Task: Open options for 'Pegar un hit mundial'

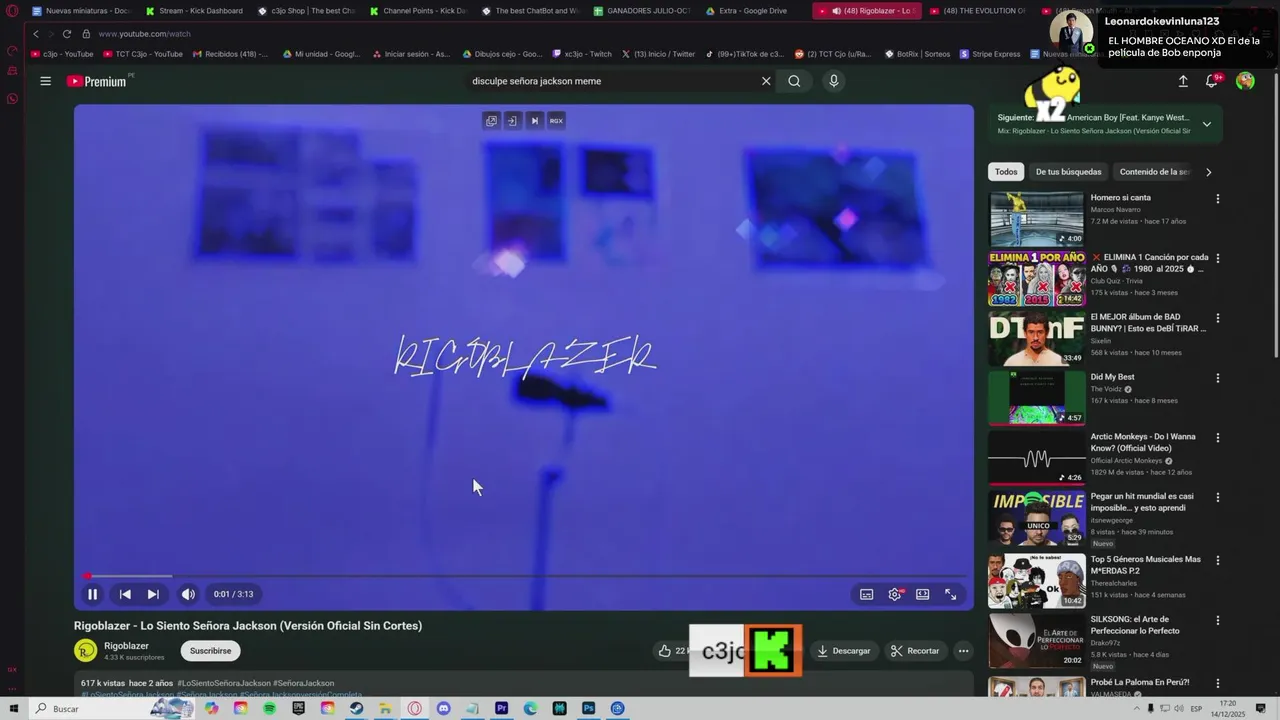Action: [1217, 497]
